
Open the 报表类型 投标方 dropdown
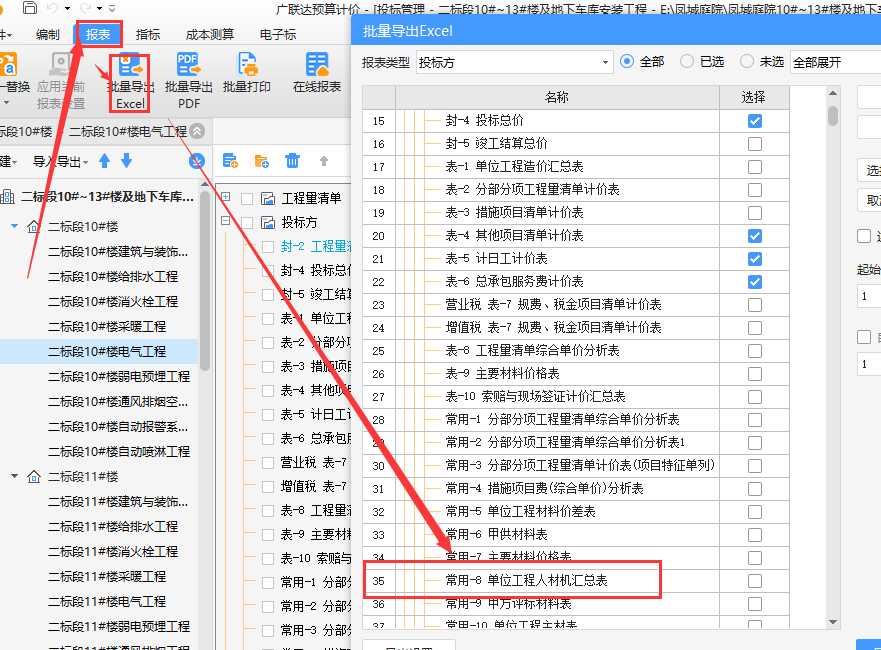[515, 62]
